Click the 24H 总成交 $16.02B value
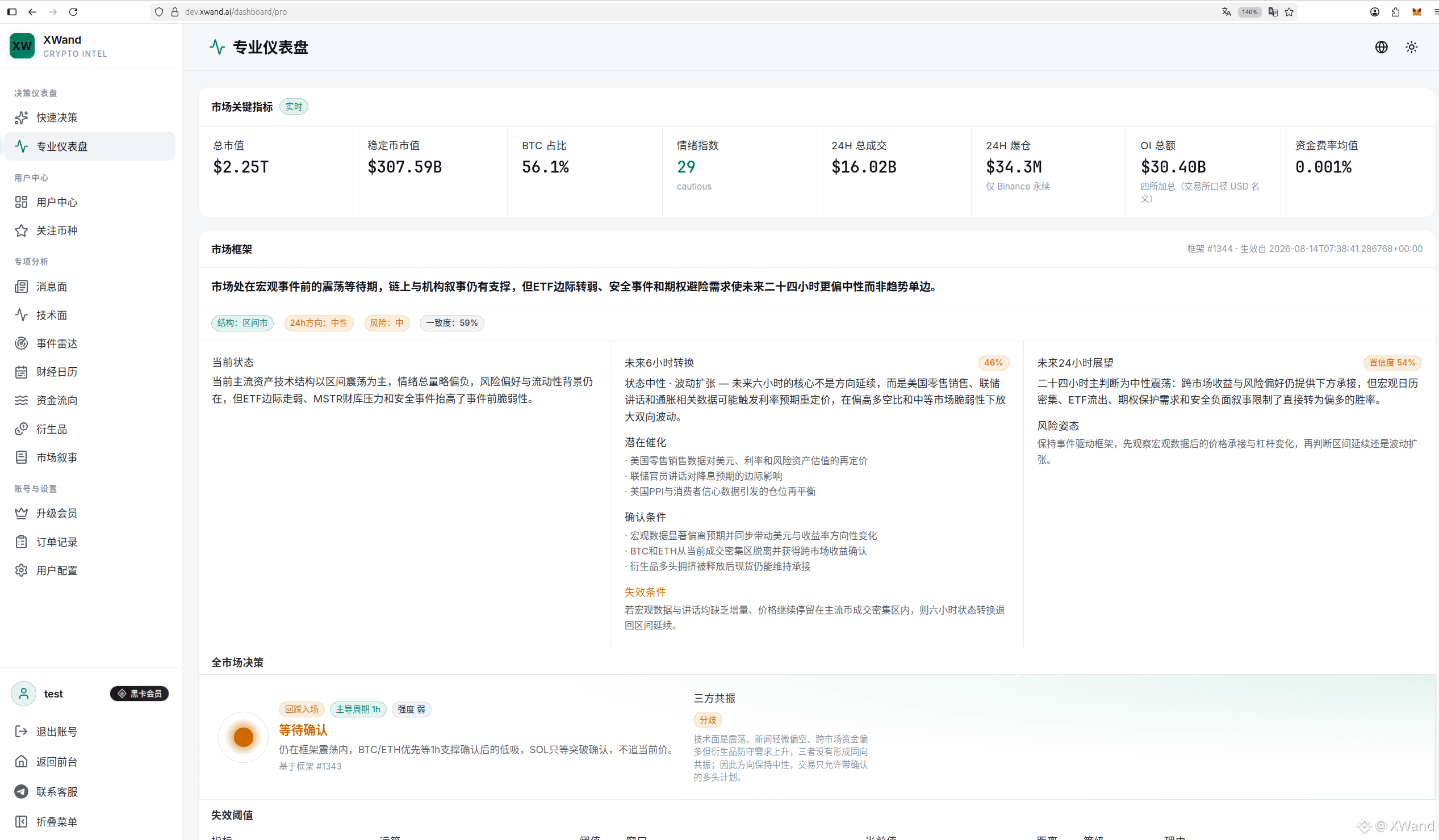This screenshot has width=1439, height=840. point(864,167)
